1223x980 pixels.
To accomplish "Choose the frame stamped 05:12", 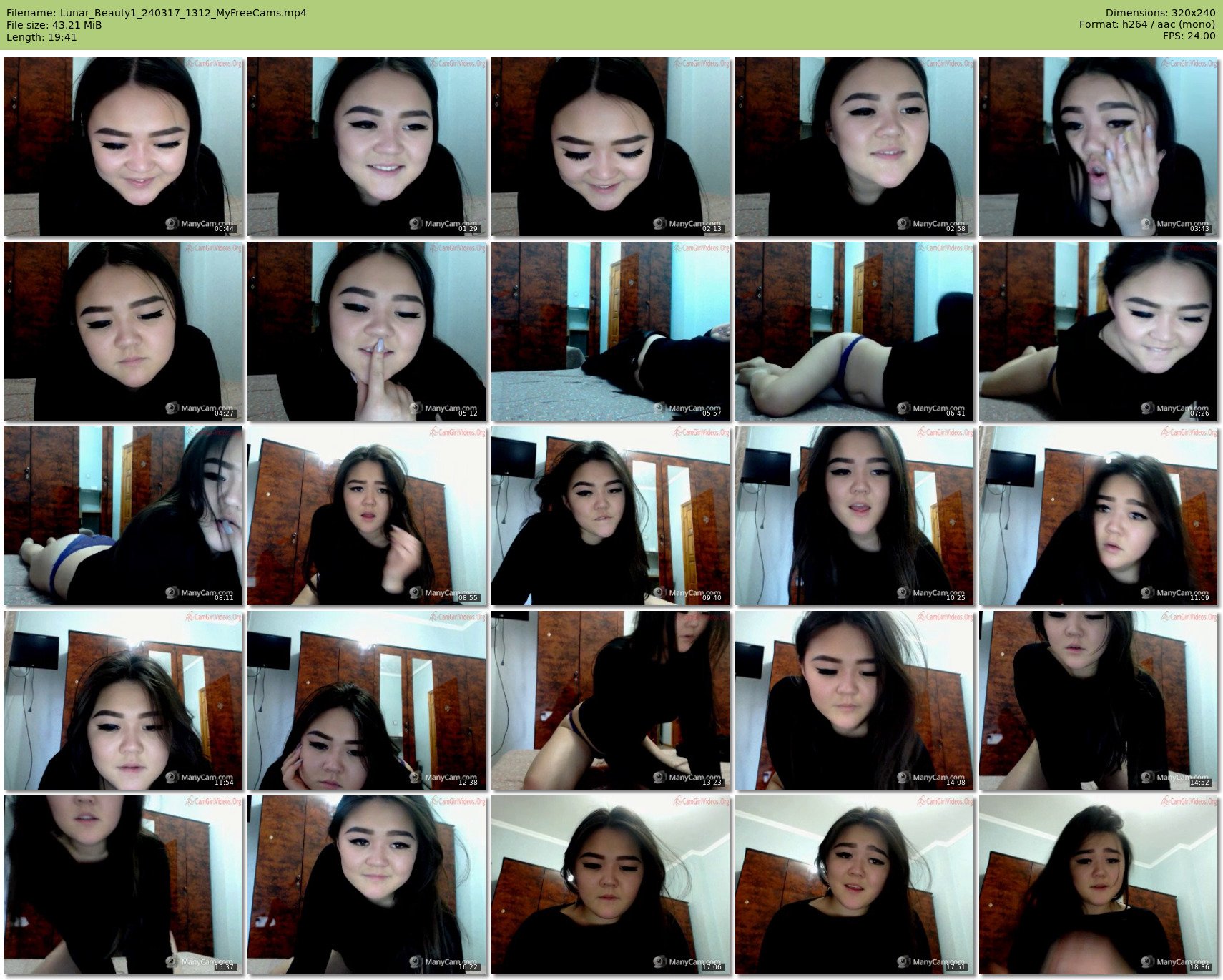I will pos(367,331).
